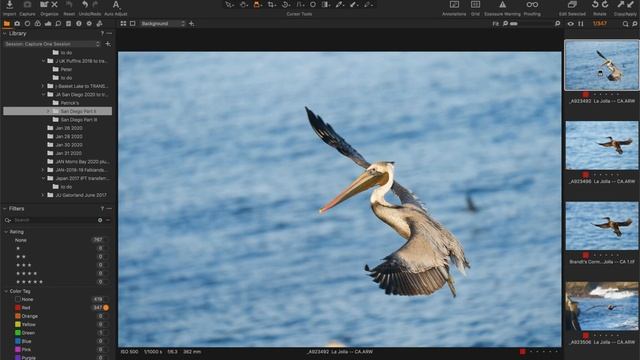Select the Color Picker eyedropper tool
Screen dimensions: 640x360
pyautogui.click(x=340, y=5)
